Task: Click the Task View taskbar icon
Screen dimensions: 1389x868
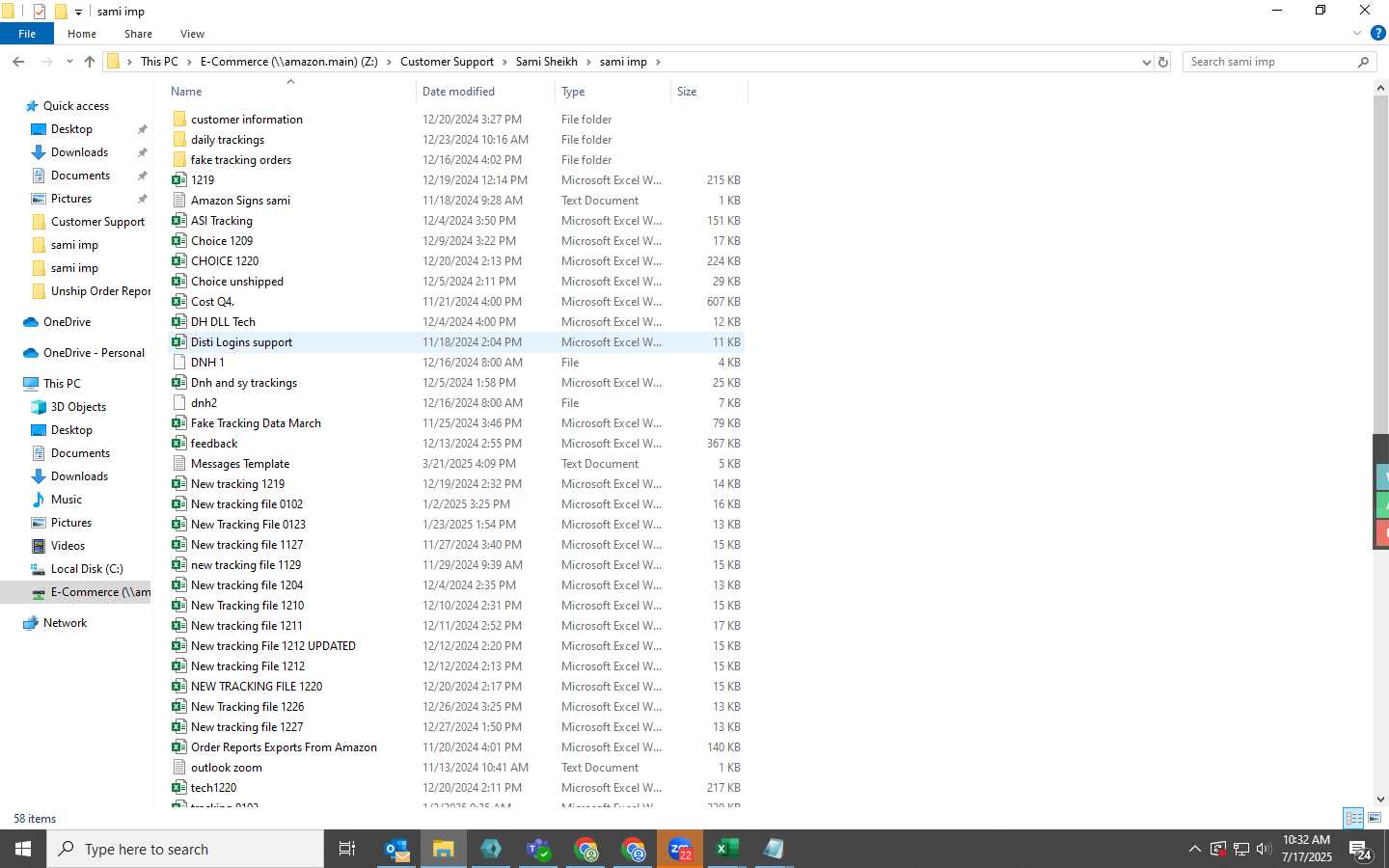Action: 347,849
